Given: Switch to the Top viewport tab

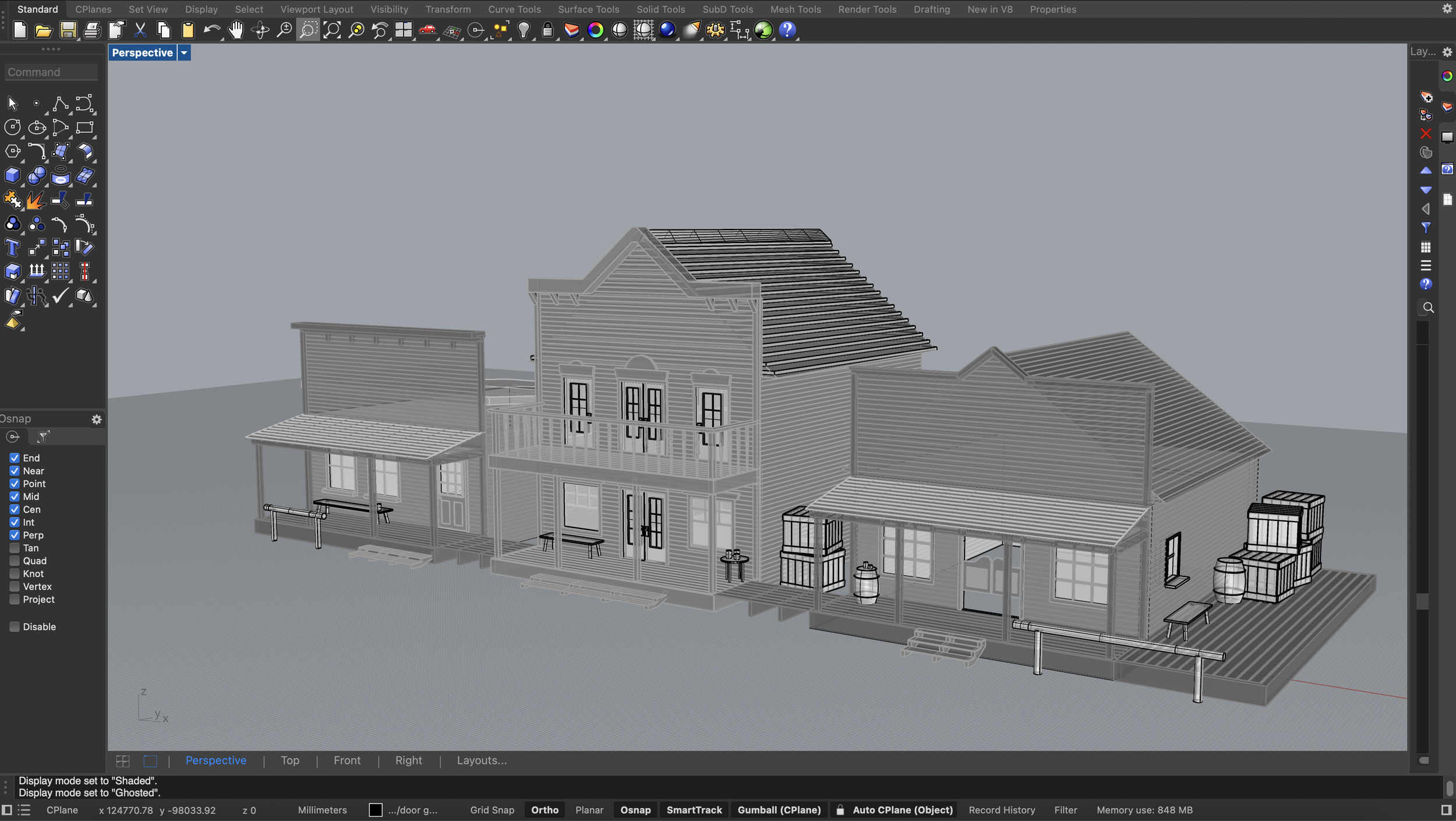Looking at the screenshot, I should [289, 760].
